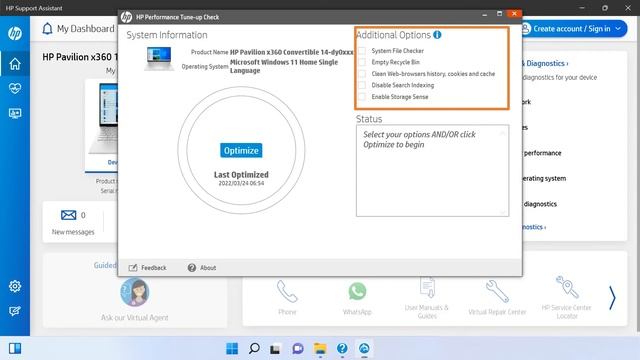
Task: Open taskbar Search
Action: click(x=254, y=349)
